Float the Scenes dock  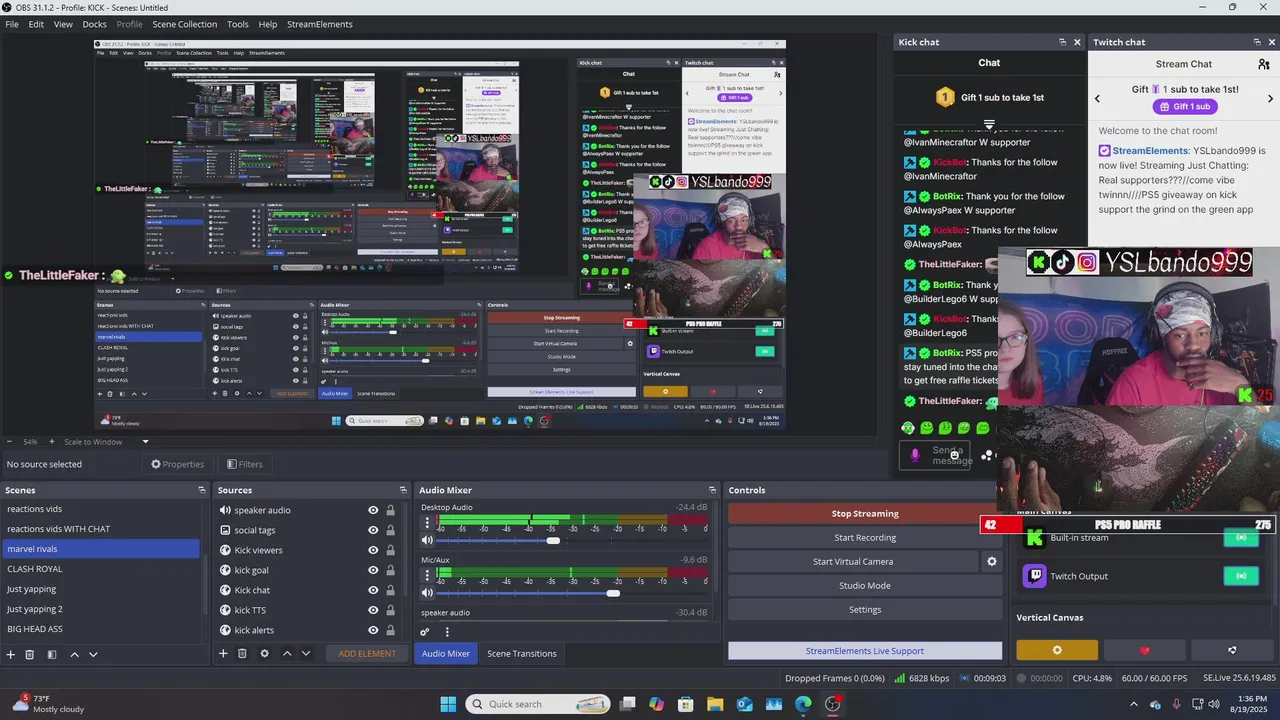pyautogui.click(x=202, y=490)
